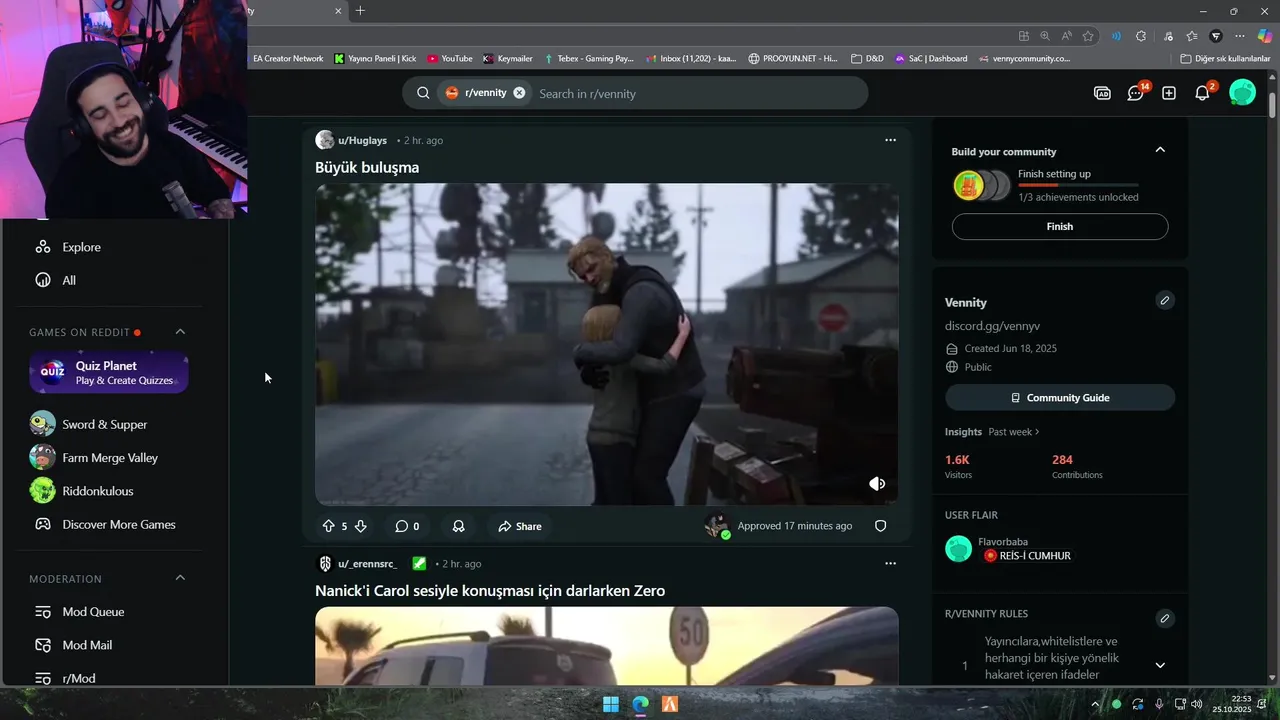Open u/_erennsrc_ profile

click(x=367, y=564)
